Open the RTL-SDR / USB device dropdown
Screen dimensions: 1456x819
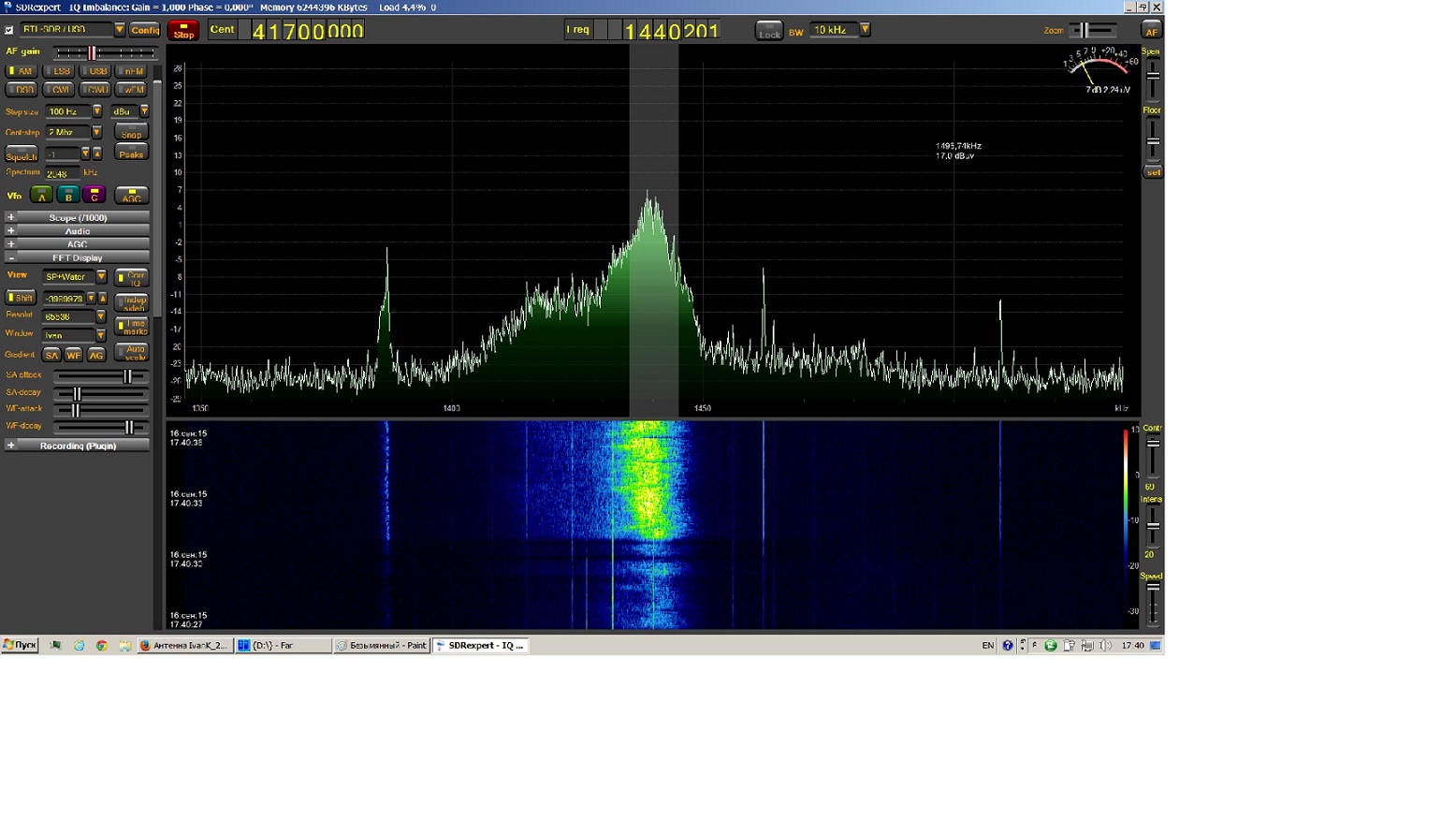point(120,30)
